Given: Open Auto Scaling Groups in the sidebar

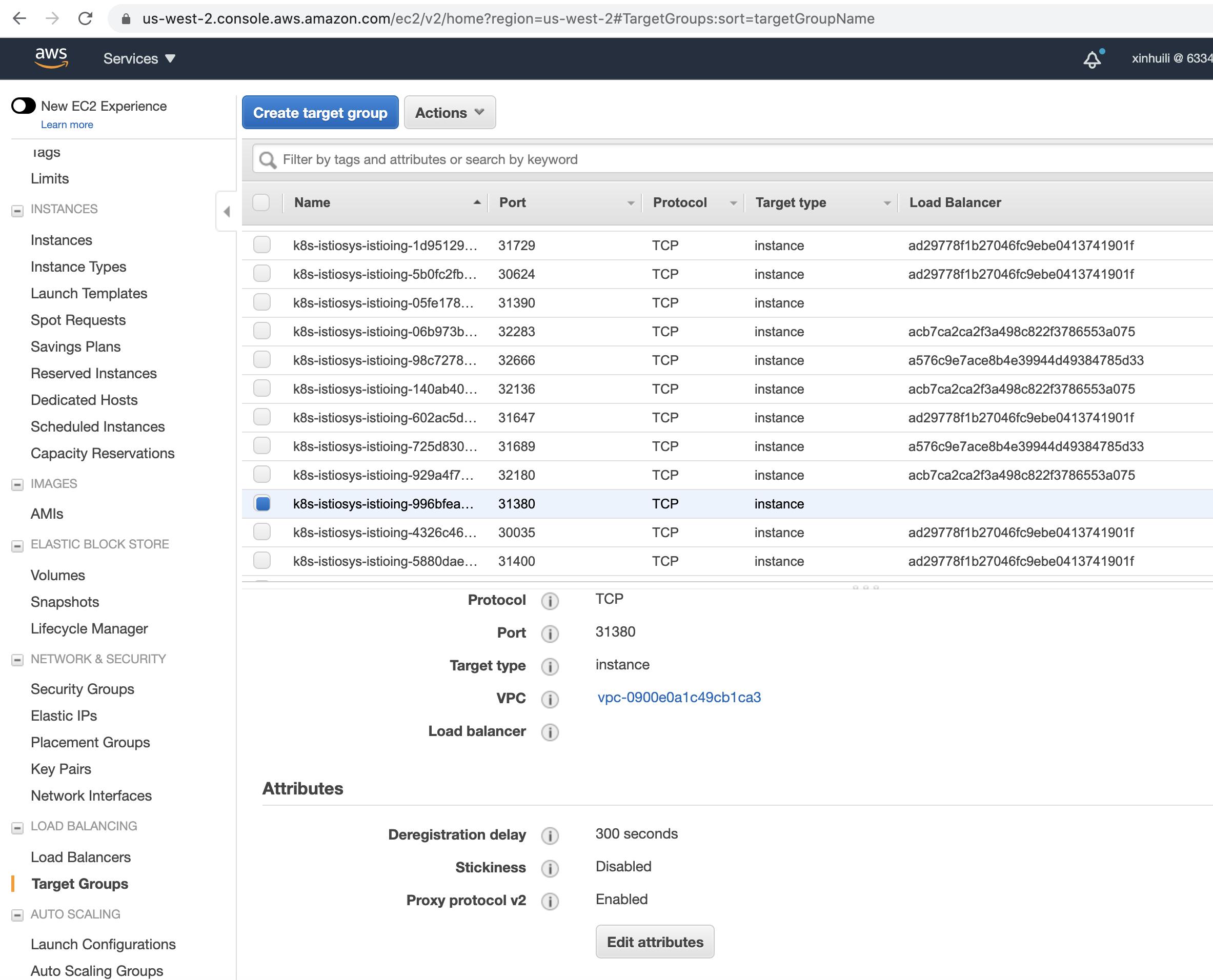Looking at the screenshot, I should tap(96, 970).
